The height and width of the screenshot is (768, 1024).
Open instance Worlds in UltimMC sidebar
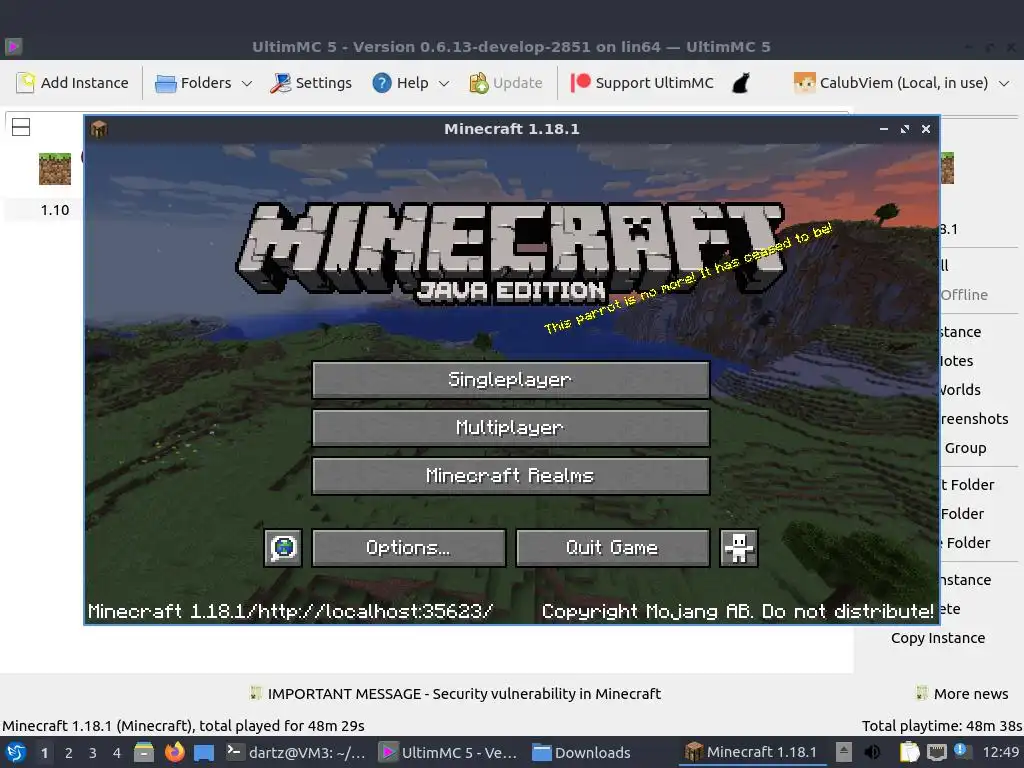[x=960, y=390]
